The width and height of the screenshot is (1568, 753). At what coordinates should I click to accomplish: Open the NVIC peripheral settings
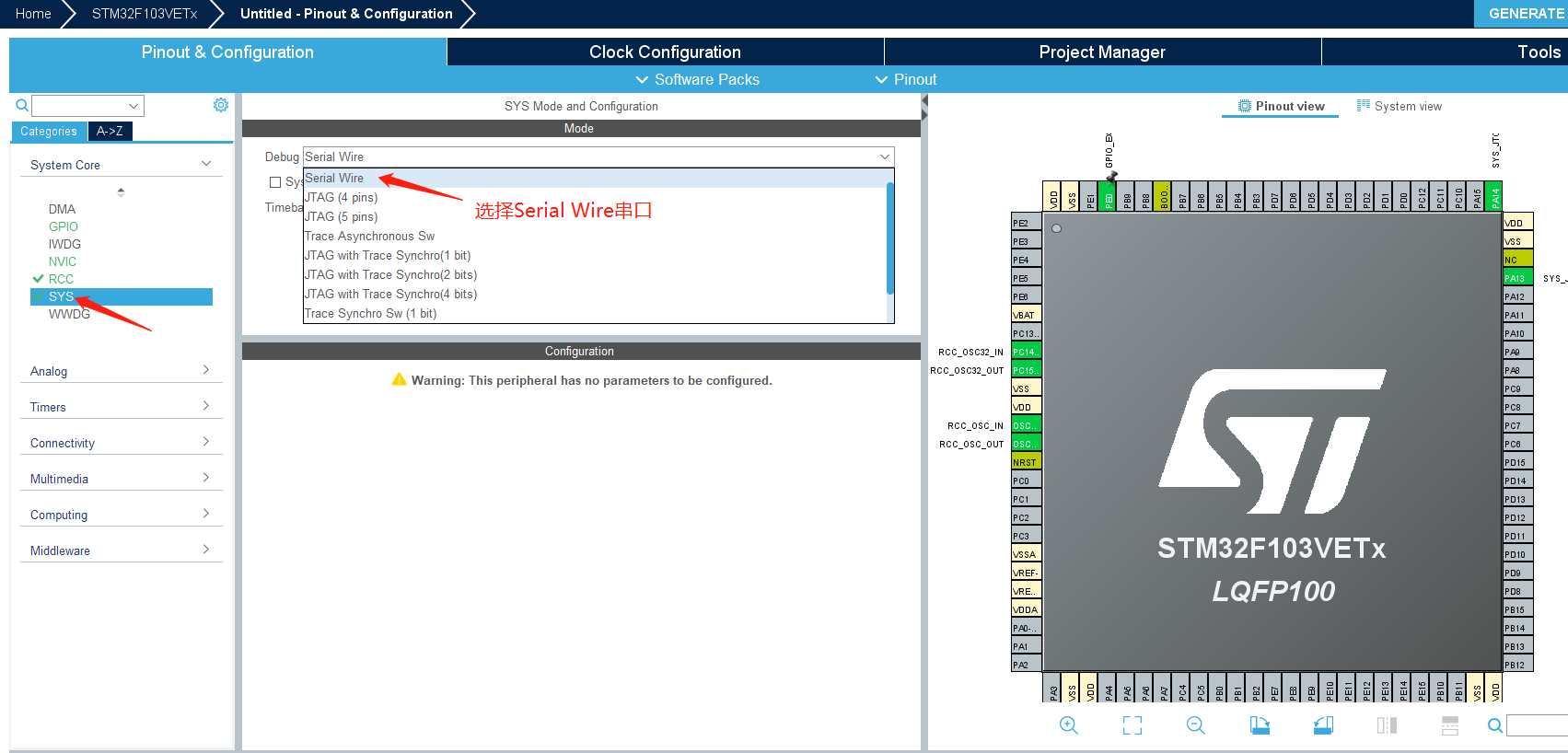pos(63,261)
